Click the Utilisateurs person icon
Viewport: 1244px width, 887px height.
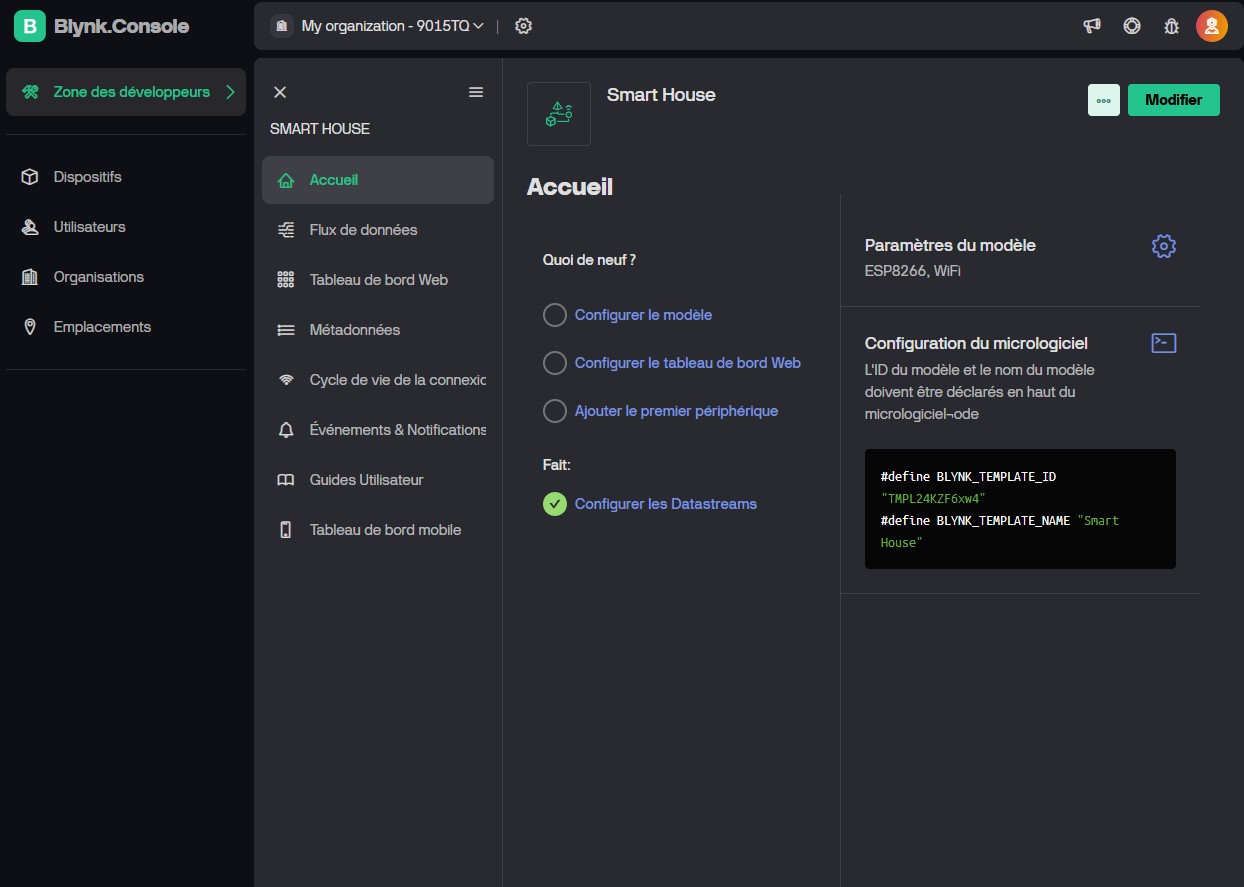(30, 227)
